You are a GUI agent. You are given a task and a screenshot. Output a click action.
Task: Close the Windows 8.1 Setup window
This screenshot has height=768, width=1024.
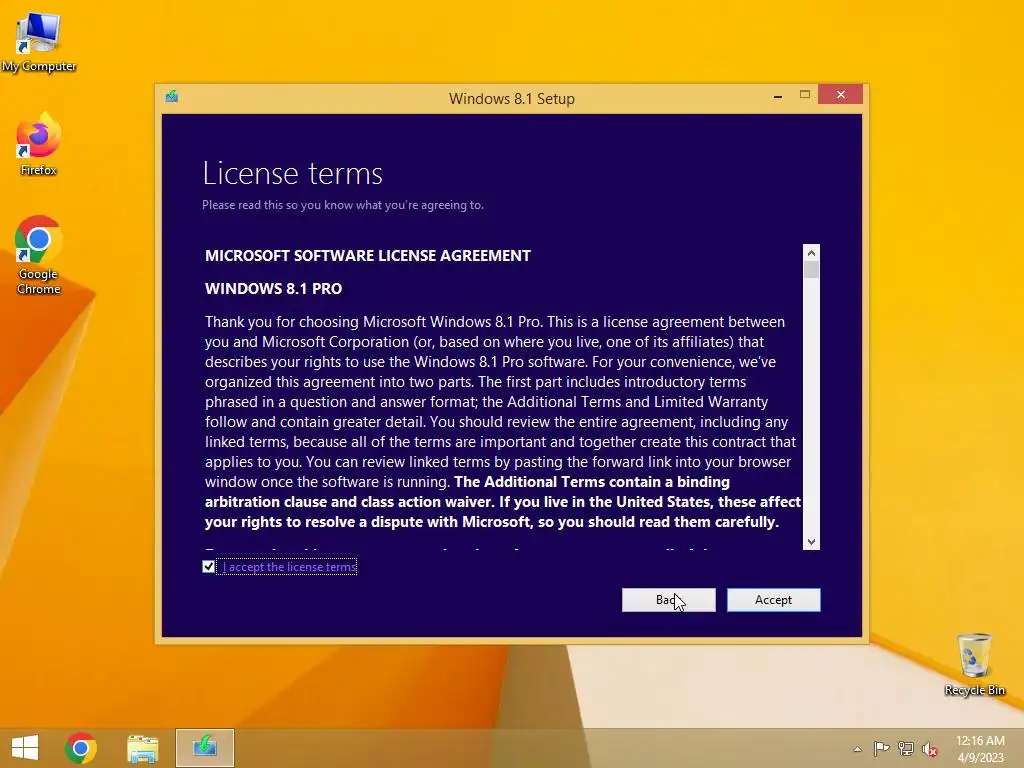(x=840, y=95)
